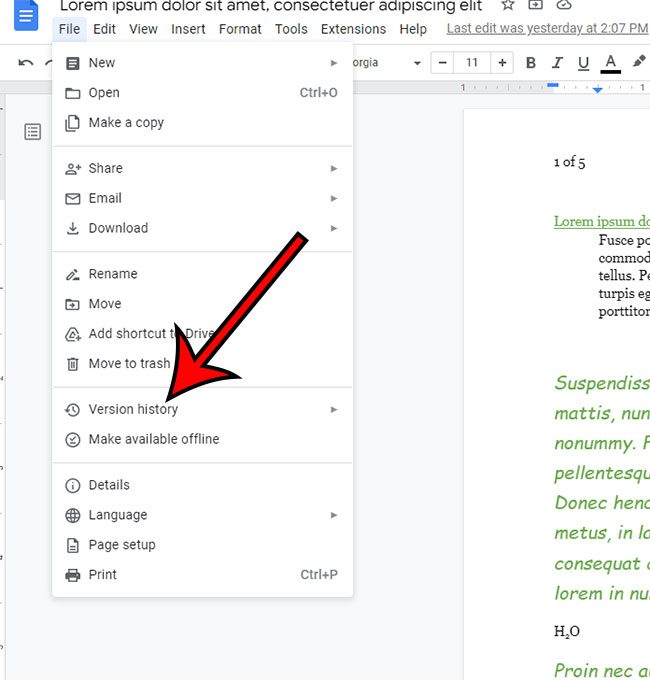Click the font size input field
The height and width of the screenshot is (680, 650).
click(x=472, y=63)
